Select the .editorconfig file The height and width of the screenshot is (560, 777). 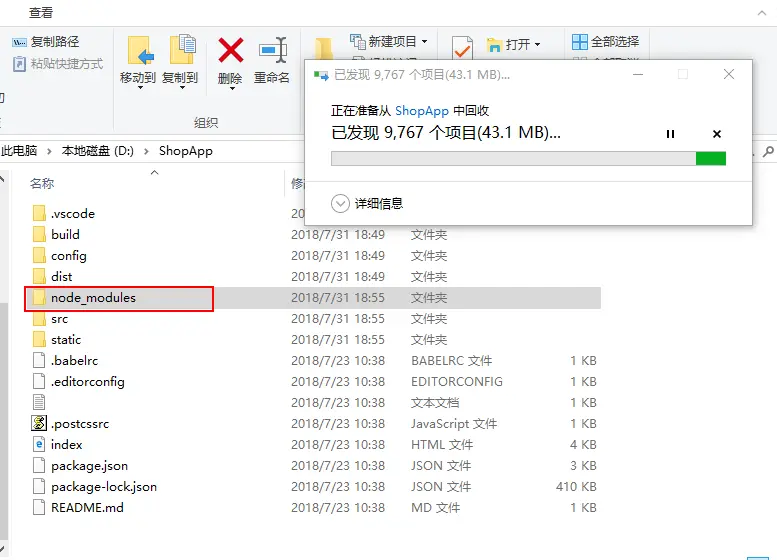point(88,382)
